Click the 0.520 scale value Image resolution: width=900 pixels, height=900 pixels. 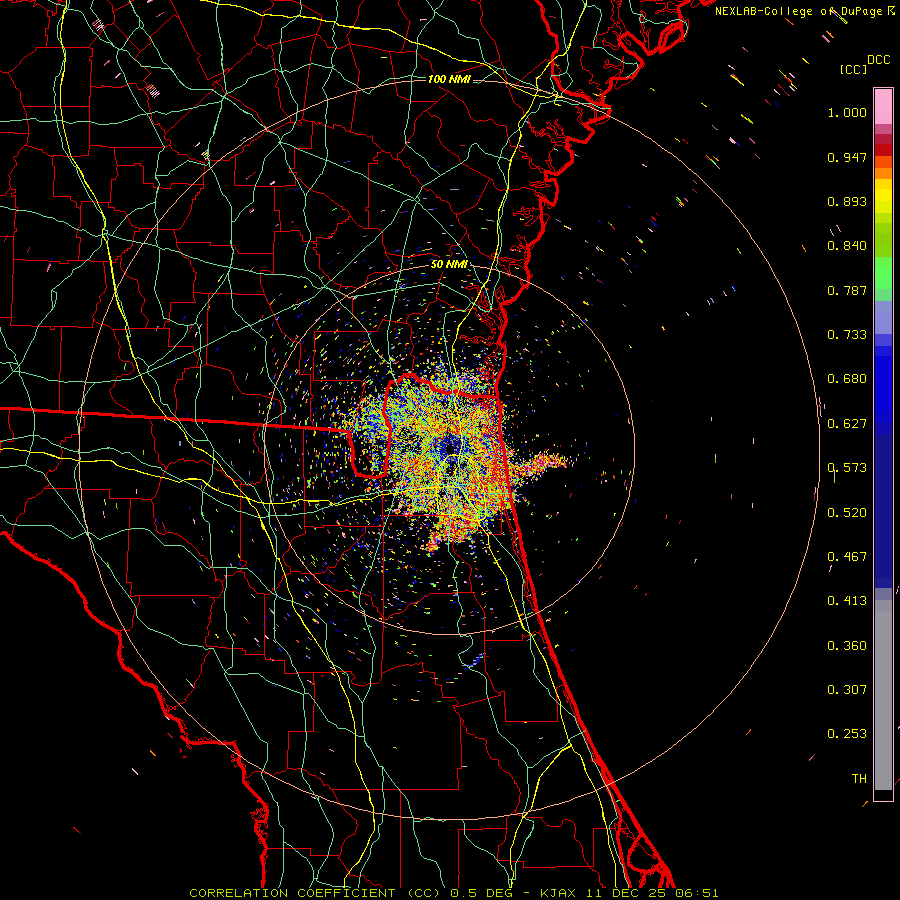tap(847, 513)
